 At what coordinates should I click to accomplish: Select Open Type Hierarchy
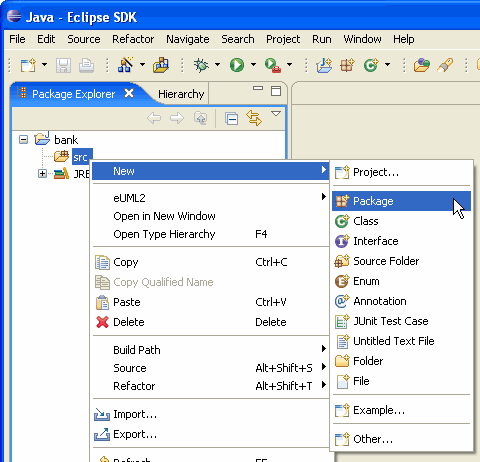click(x=210, y=234)
